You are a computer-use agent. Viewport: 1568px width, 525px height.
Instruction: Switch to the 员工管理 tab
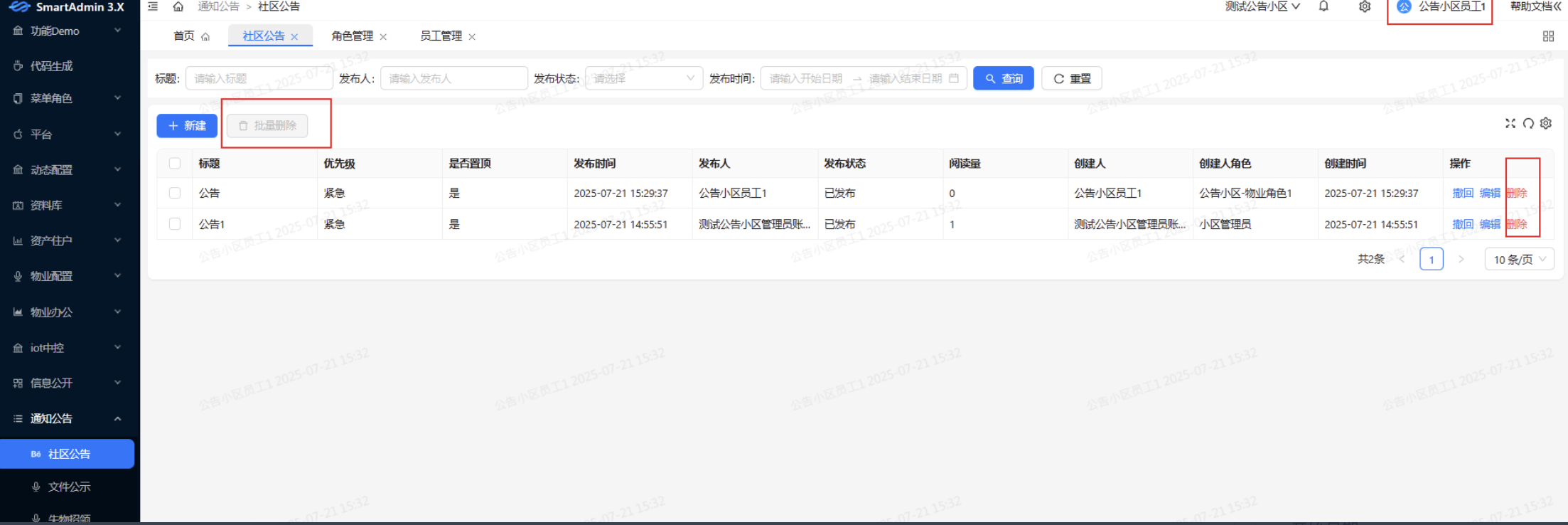(x=441, y=36)
